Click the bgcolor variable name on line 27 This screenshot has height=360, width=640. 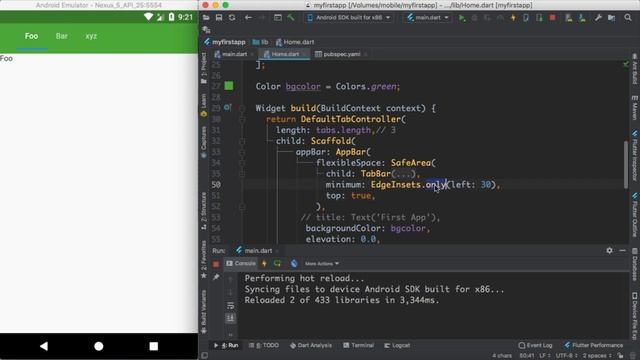pyautogui.click(x=303, y=86)
